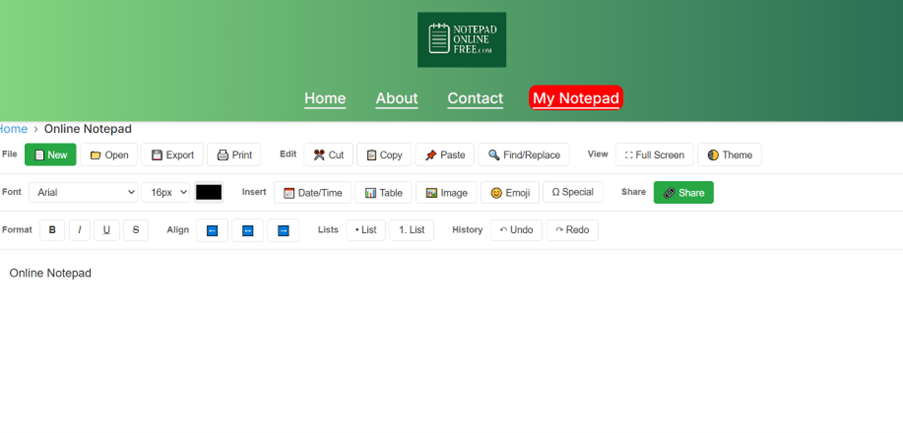Open the My Notepad tab
This screenshot has width=903, height=433.
(x=575, y=98)
